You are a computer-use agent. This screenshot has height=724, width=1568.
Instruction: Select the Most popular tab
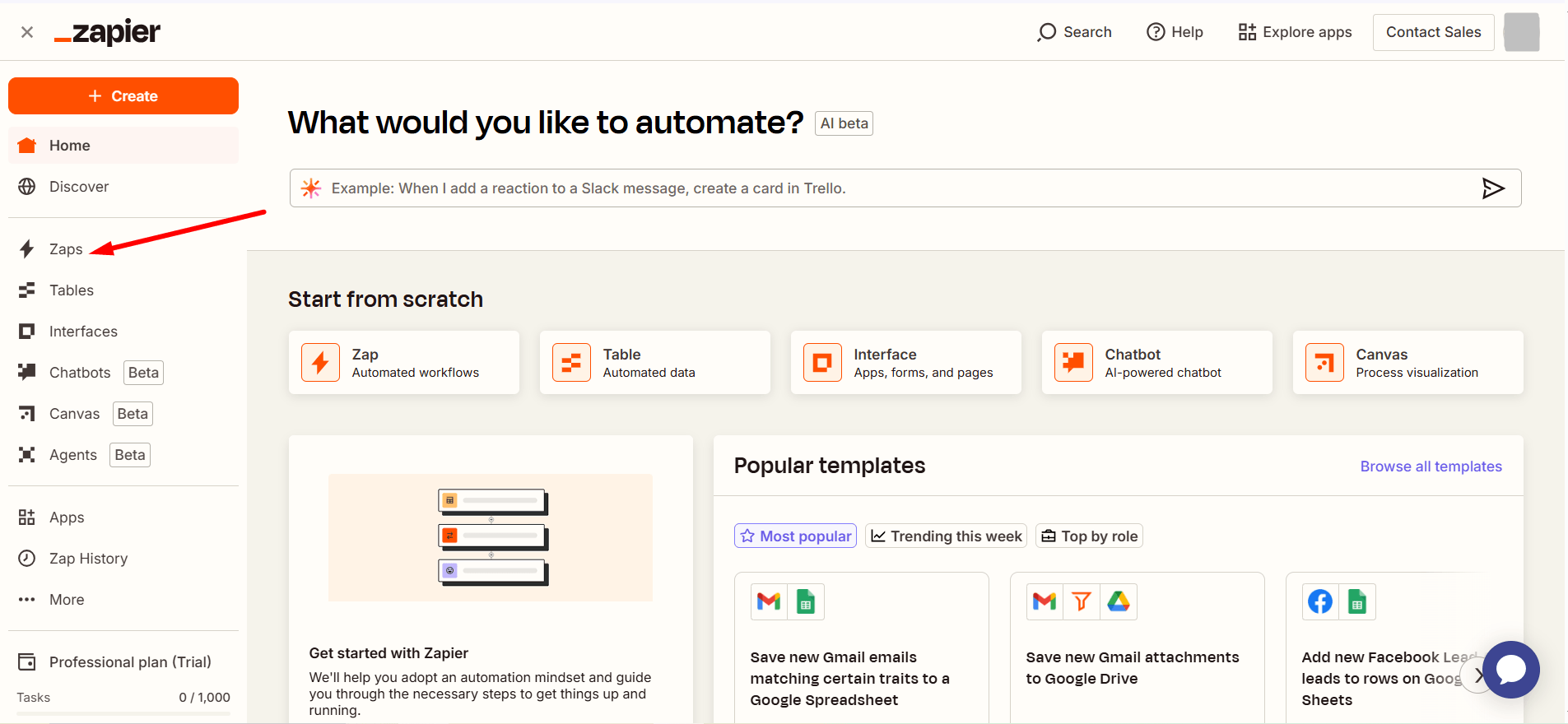coord(795,536)
